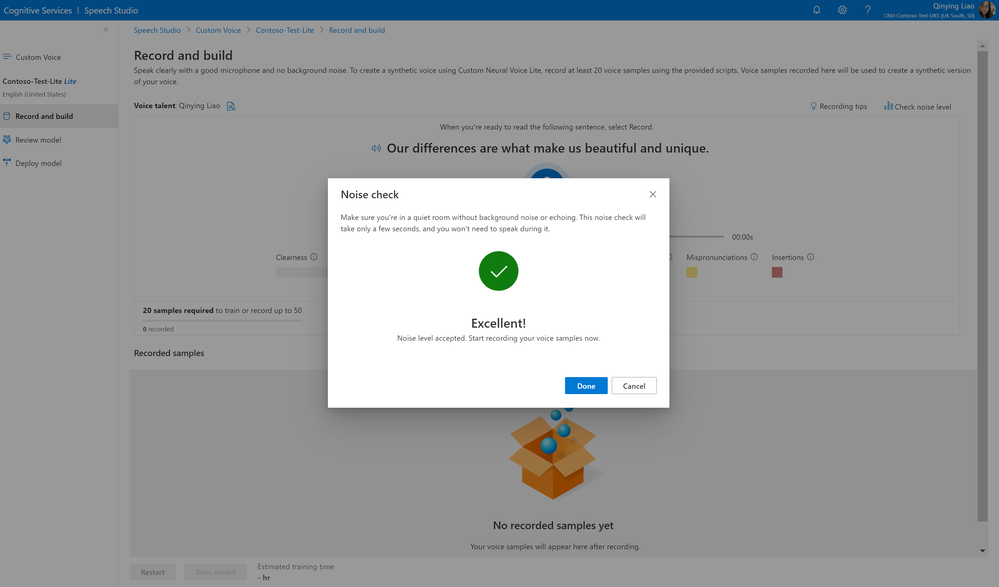Screen dimensions: 999x587
Task: Click the record microphone button
Action: (547, 172)
